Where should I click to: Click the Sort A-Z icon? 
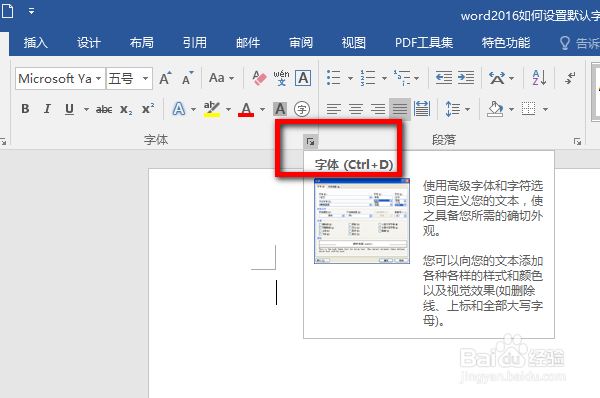[539, 78]
